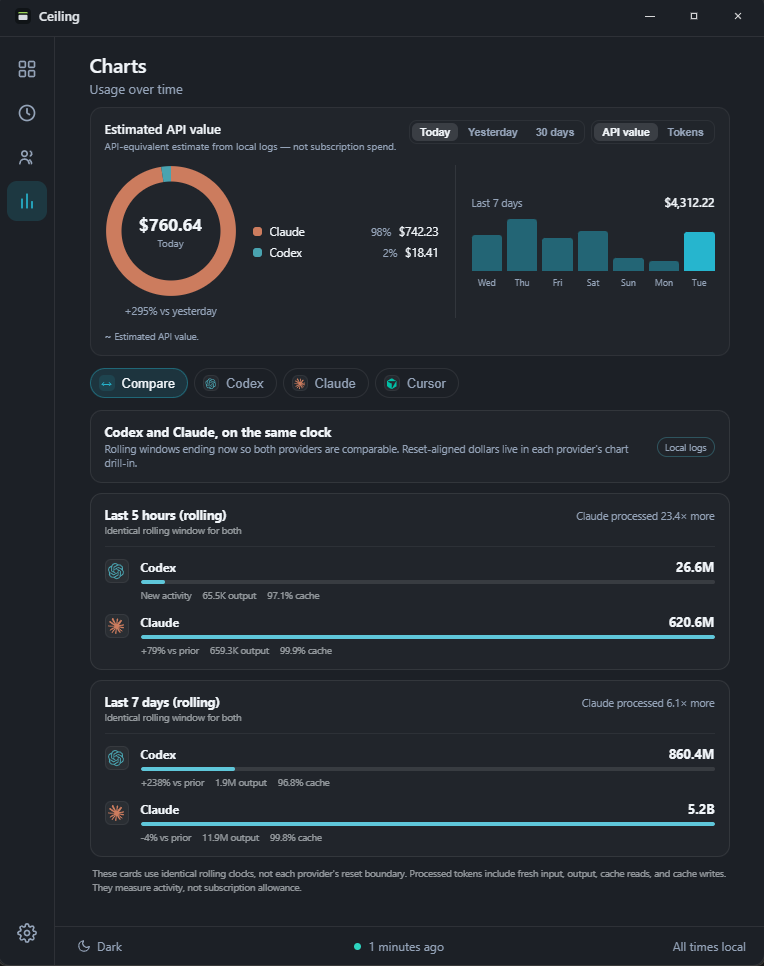
Task: Open settings gear in sidebar
Action: [26, 933]
